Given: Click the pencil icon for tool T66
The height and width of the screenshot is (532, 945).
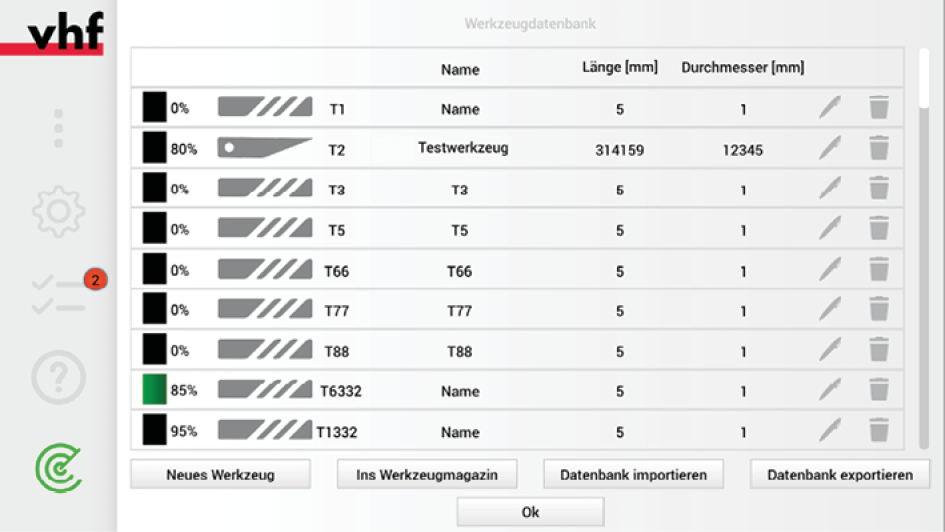Looking at the screenshot, I should tap(830, 269).
